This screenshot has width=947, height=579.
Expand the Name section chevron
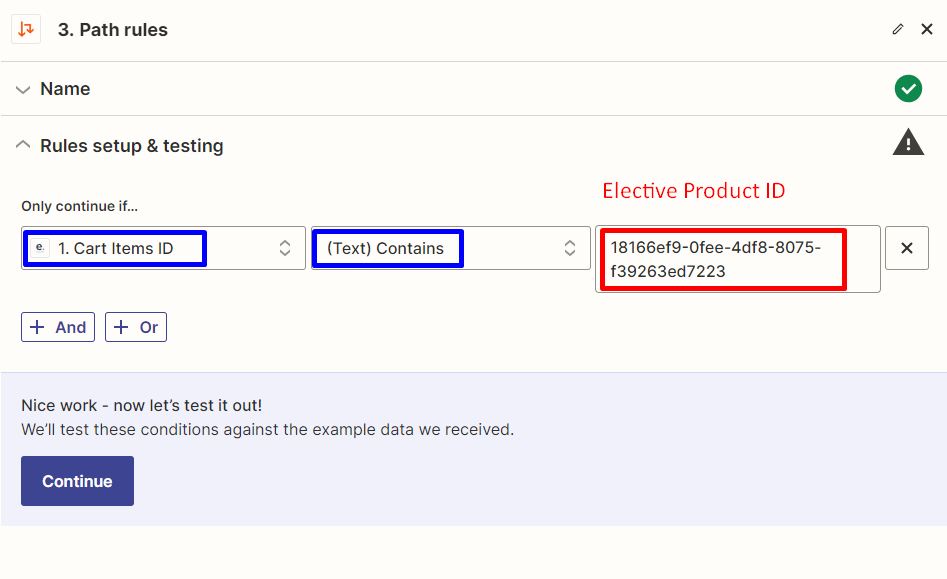coord(23,89)
